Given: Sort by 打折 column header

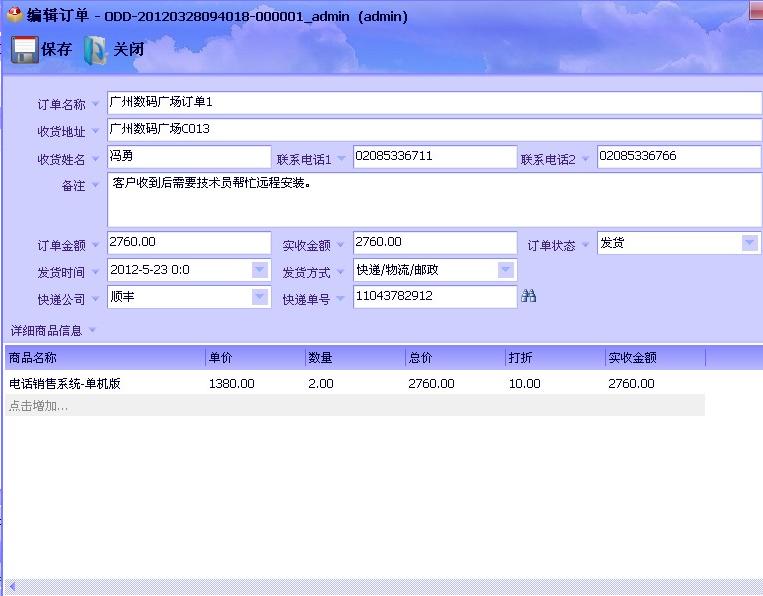Looking at the screenshot, I should (556, 358).
